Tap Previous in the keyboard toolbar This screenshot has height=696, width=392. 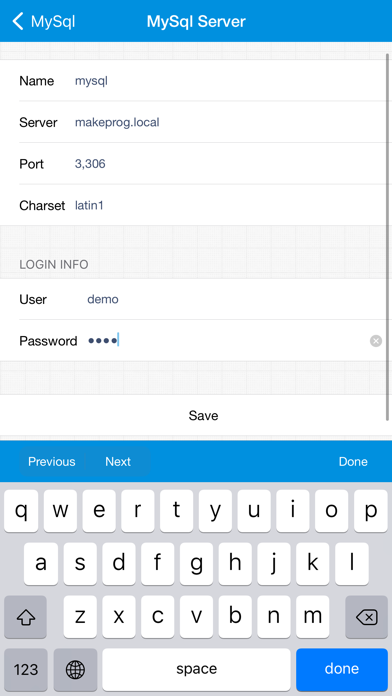tap(51, 462)
